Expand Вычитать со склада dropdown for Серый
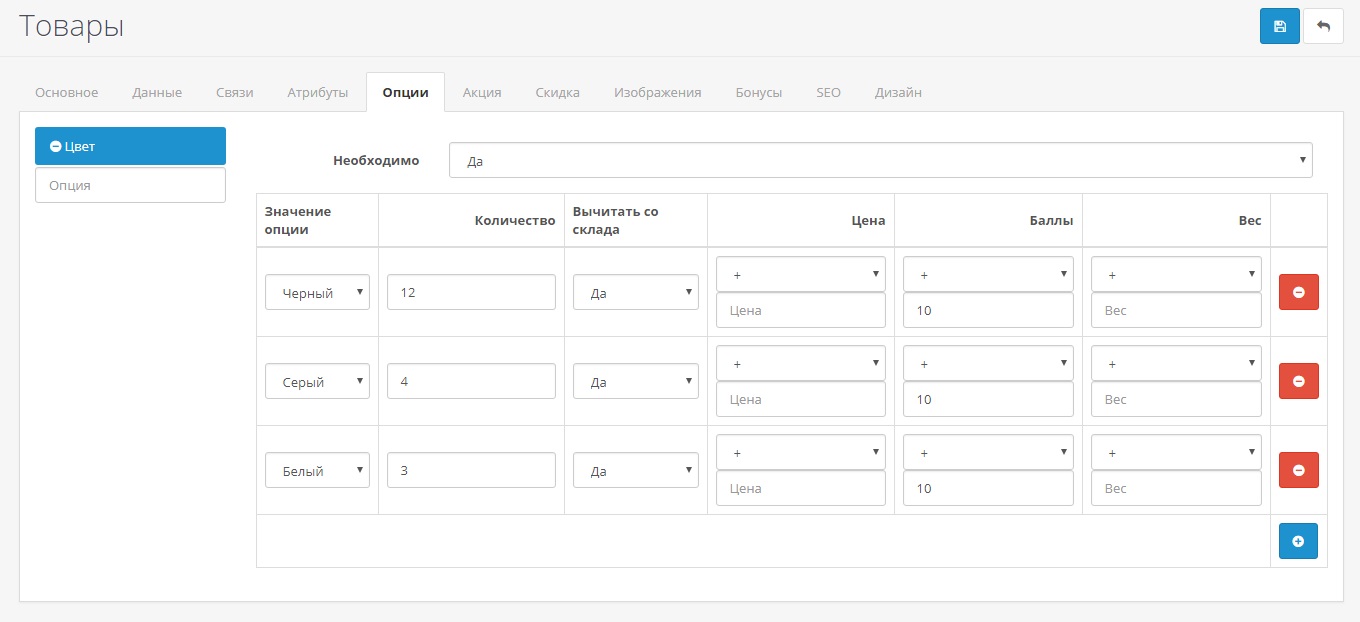 (x=635, y=382)
